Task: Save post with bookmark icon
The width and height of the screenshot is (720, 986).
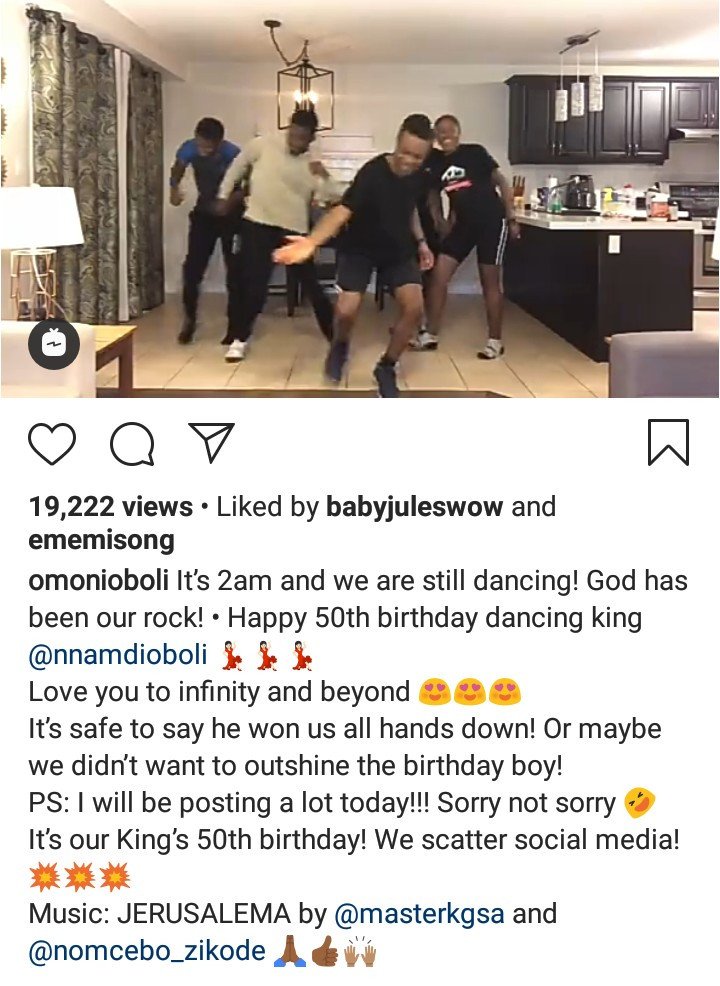Action: point(668,443)
